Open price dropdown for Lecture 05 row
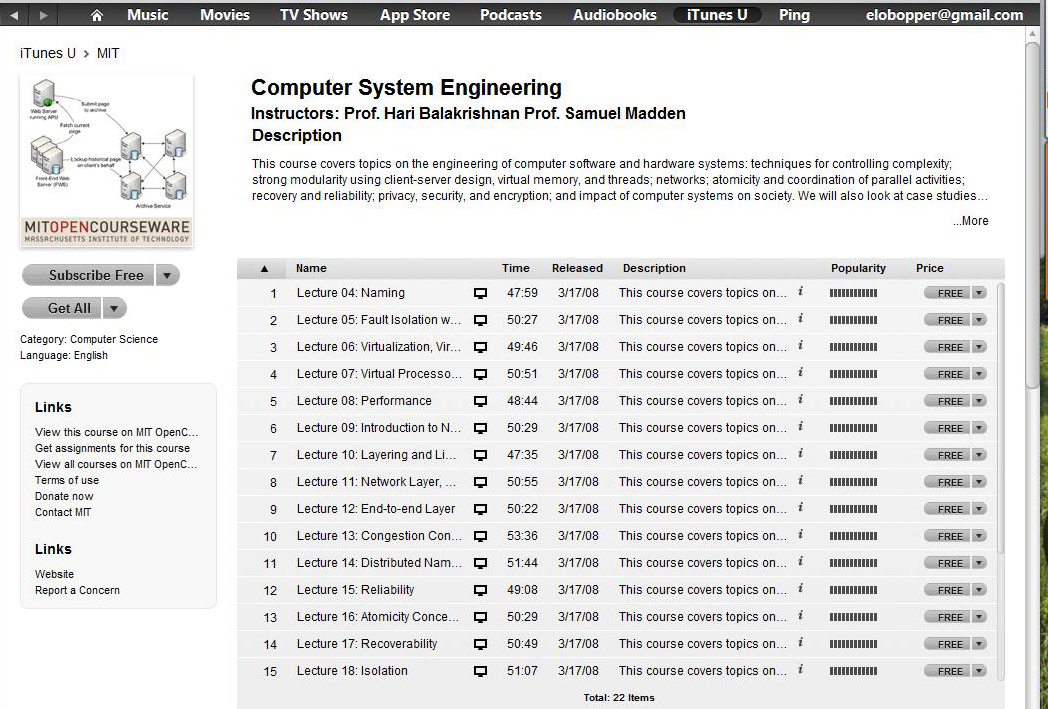 (979, 320)
